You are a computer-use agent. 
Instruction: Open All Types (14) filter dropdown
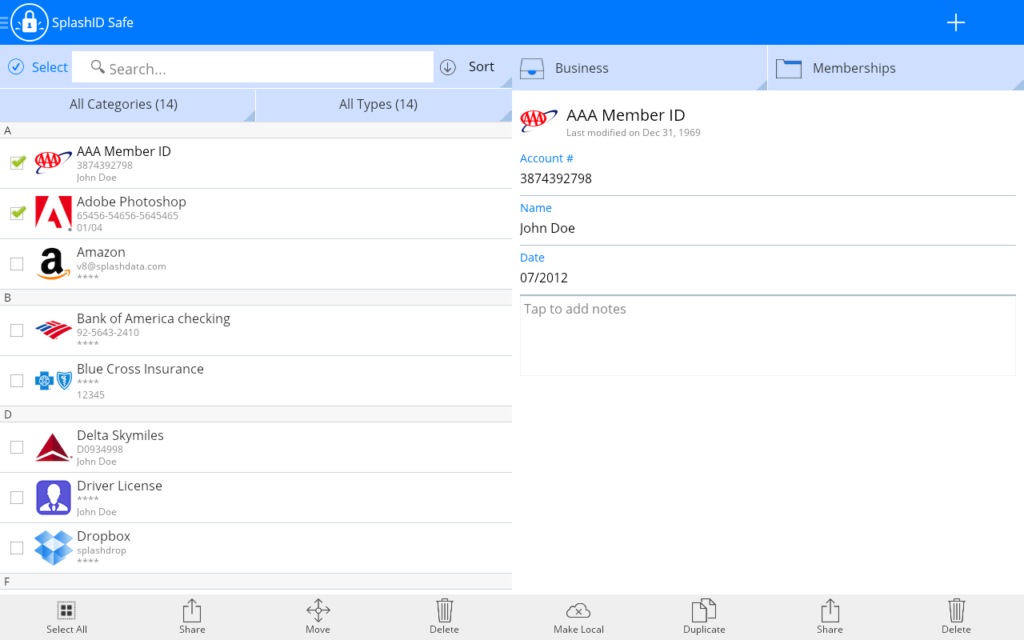[x=383, y=104]
